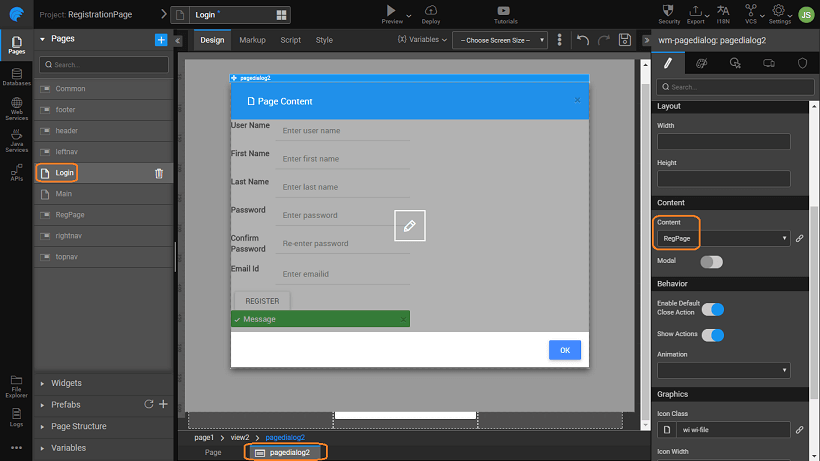
Task: Click the Undo arrow in toolbar
Action: pyautogui.click(x=583, y=40)
